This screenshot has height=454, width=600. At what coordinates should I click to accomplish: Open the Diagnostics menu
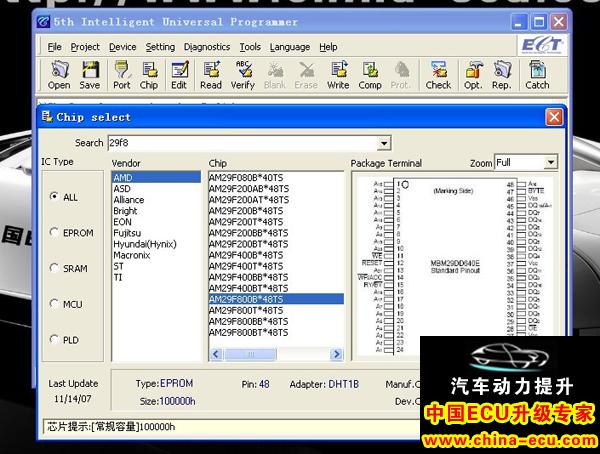click(207, 47)
